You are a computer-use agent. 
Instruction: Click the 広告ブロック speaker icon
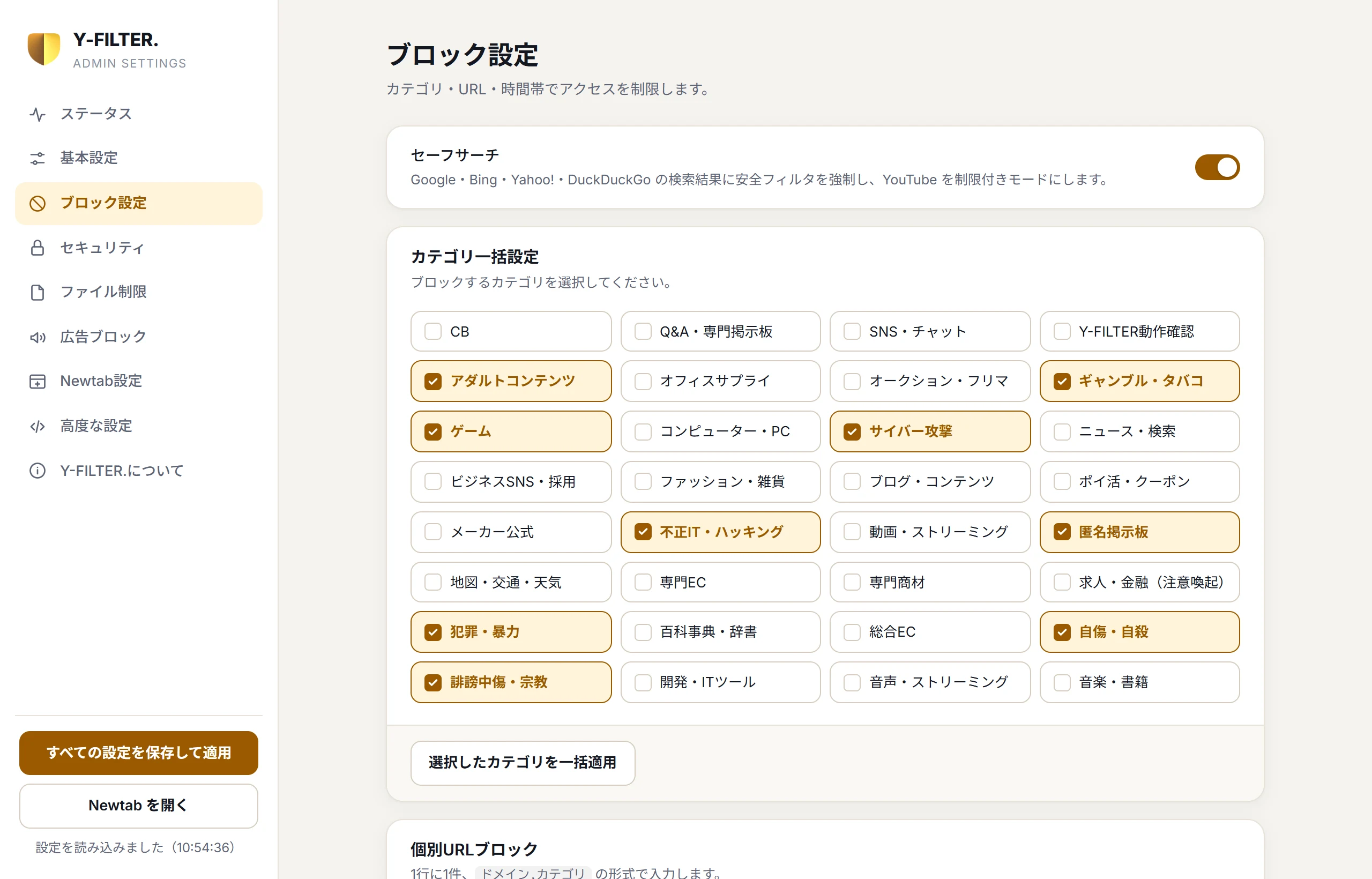click(x=38, y=337)
